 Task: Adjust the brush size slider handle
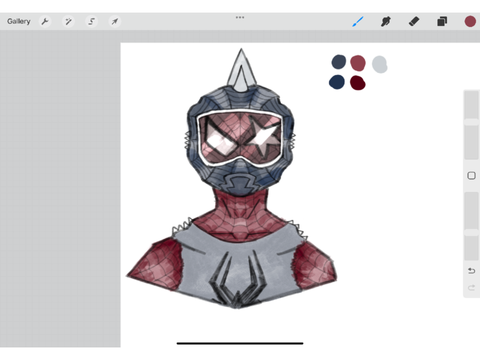[471, 122]
